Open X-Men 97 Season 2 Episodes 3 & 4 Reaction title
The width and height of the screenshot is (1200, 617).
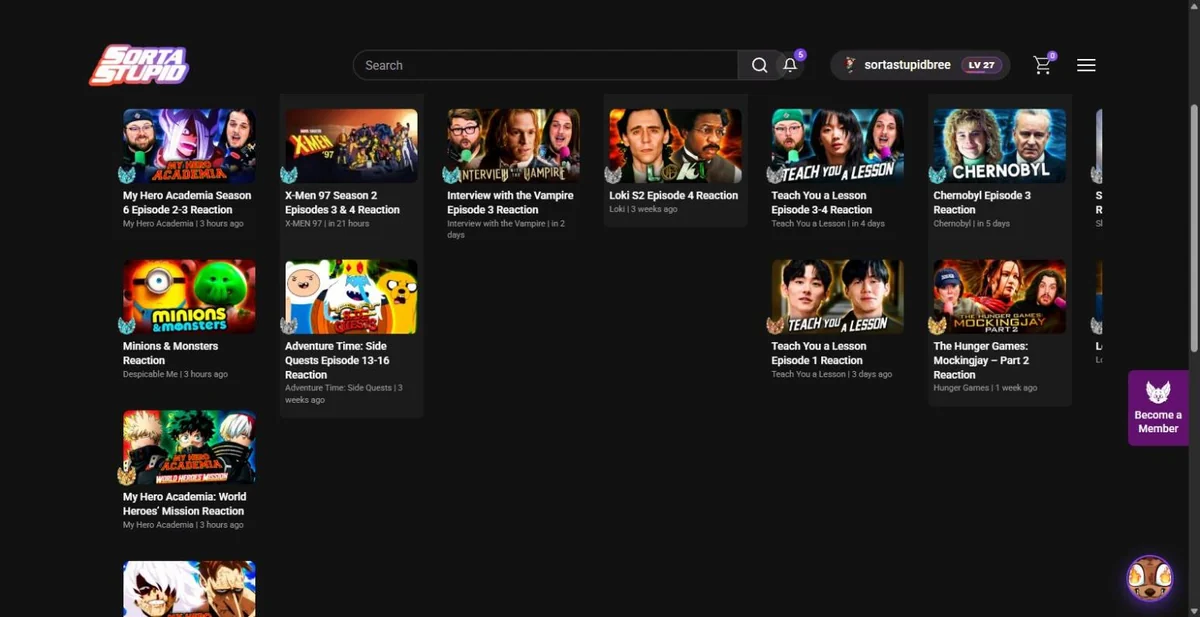pos(342,203)
